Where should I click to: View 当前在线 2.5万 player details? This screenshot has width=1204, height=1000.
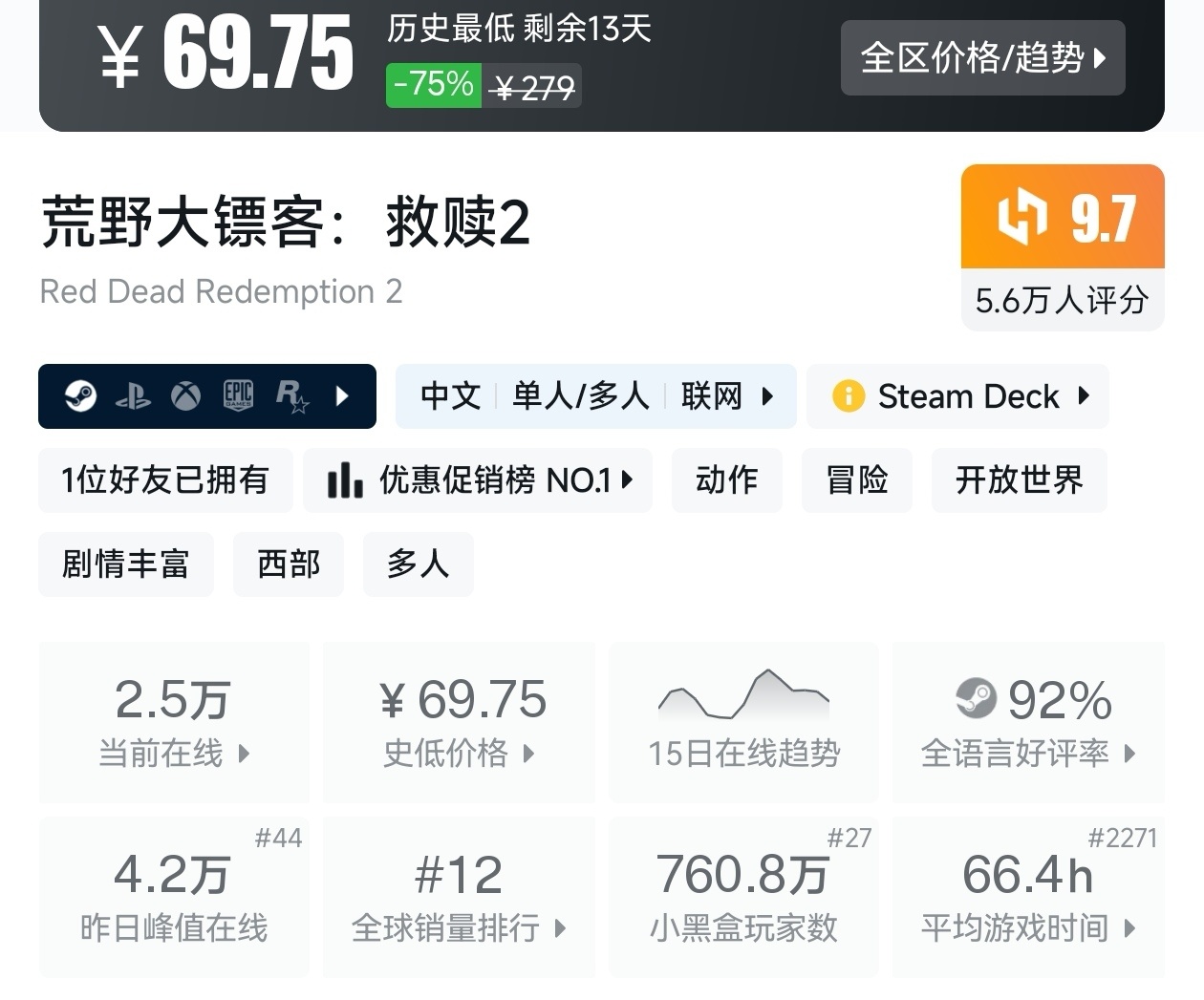[x=174, y=721]
